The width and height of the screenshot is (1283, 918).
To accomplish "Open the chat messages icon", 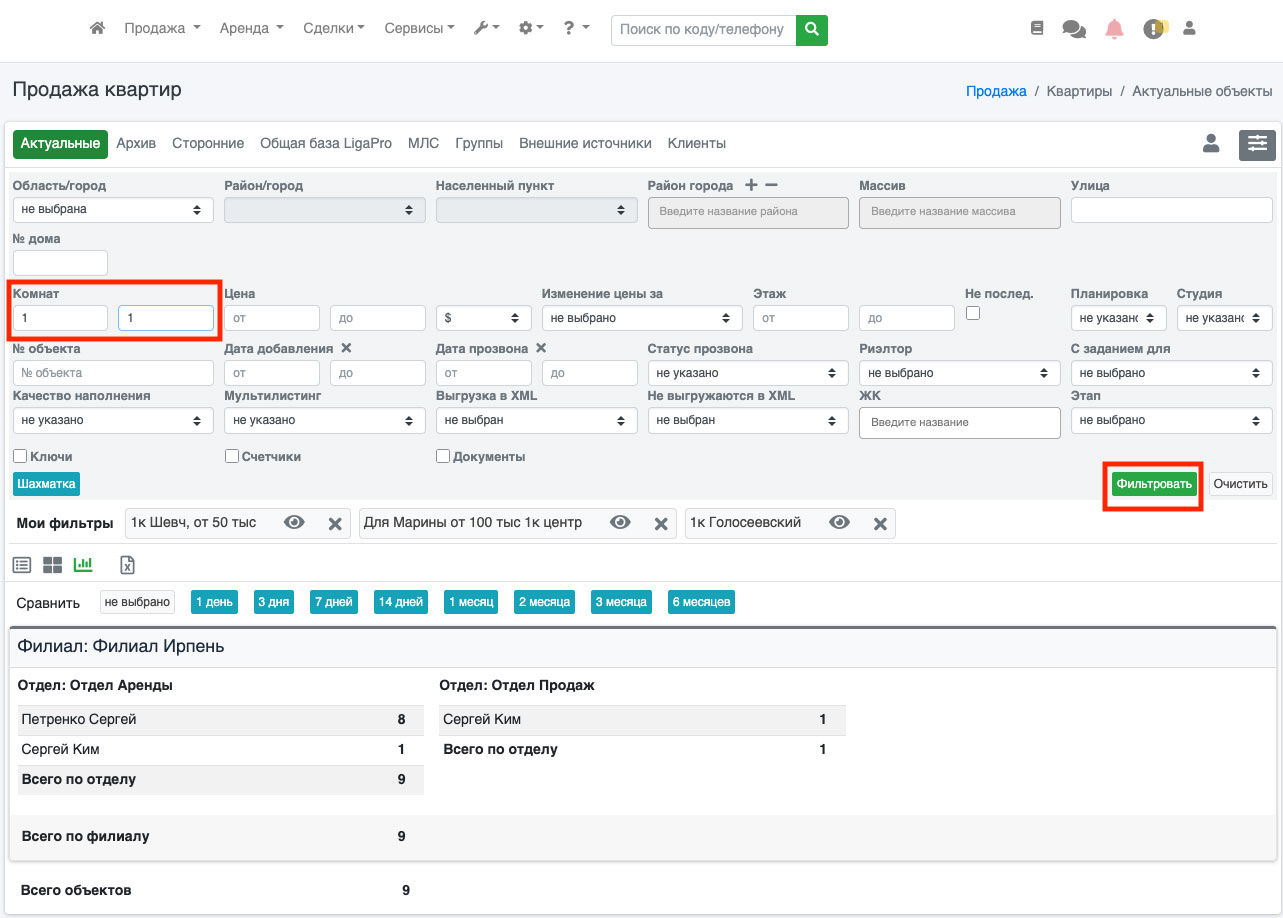I will point(1074,29).
